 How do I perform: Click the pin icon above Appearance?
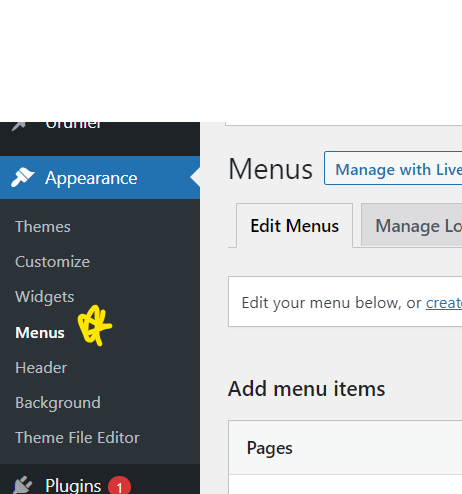click(19, 126)
